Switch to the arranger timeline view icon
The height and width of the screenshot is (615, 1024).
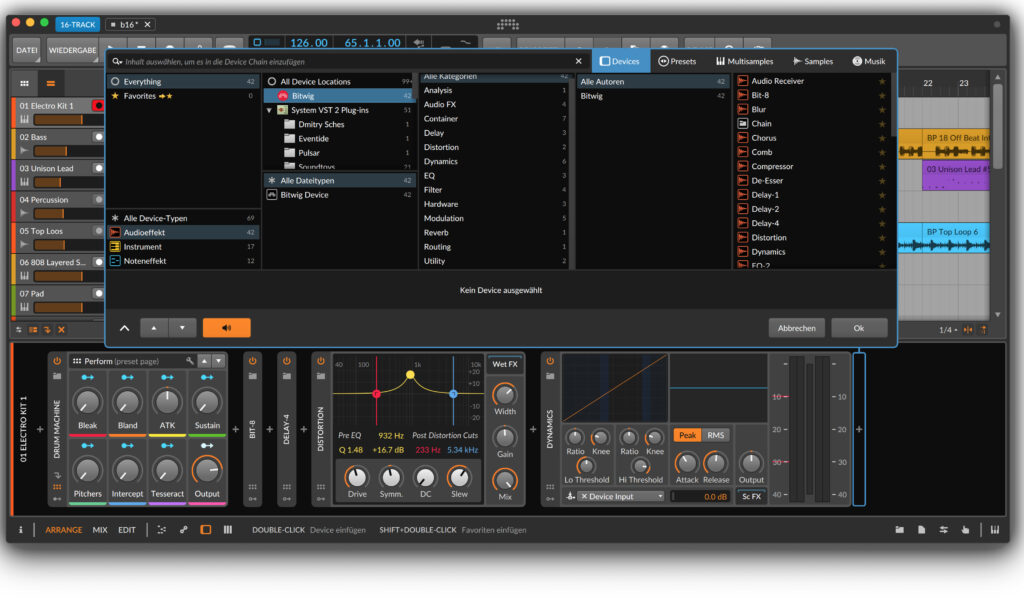[50, 84]
